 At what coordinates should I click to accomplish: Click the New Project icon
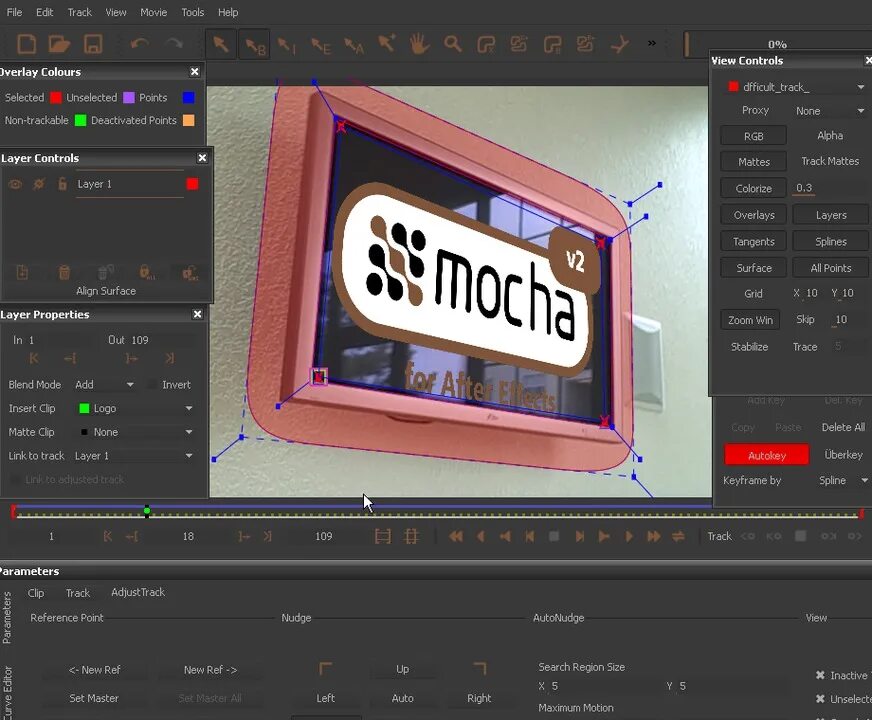[x=26, y=44]
